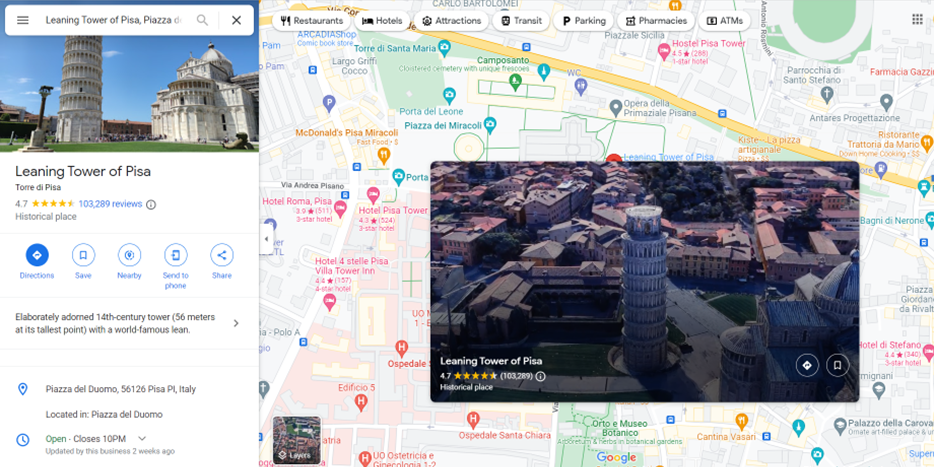Image resolution: width=934 pixels, height=467 pixels.
Task: Click info icon on preview card rating
Action: coord(540,376)
